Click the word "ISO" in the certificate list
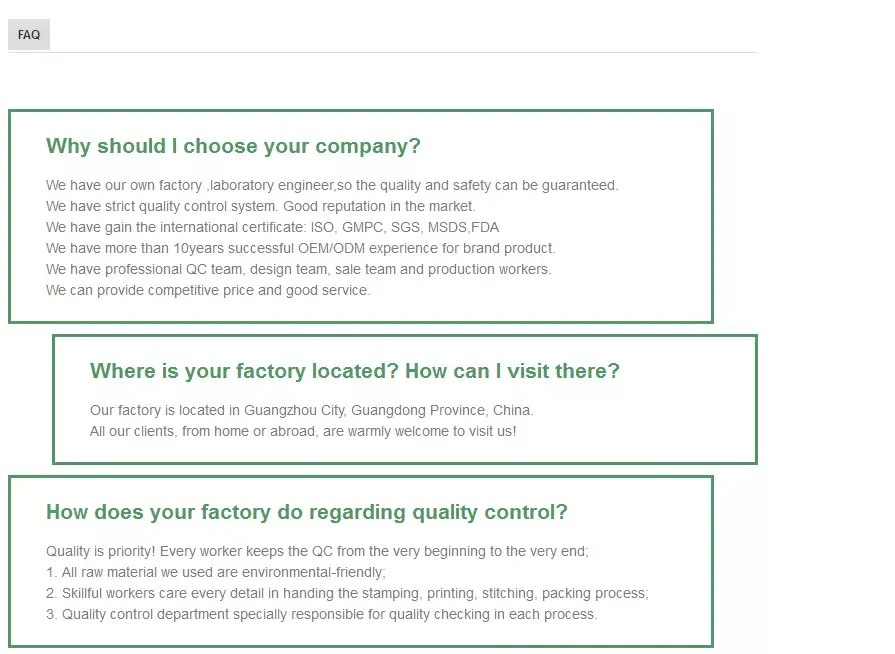 (324, 227)
